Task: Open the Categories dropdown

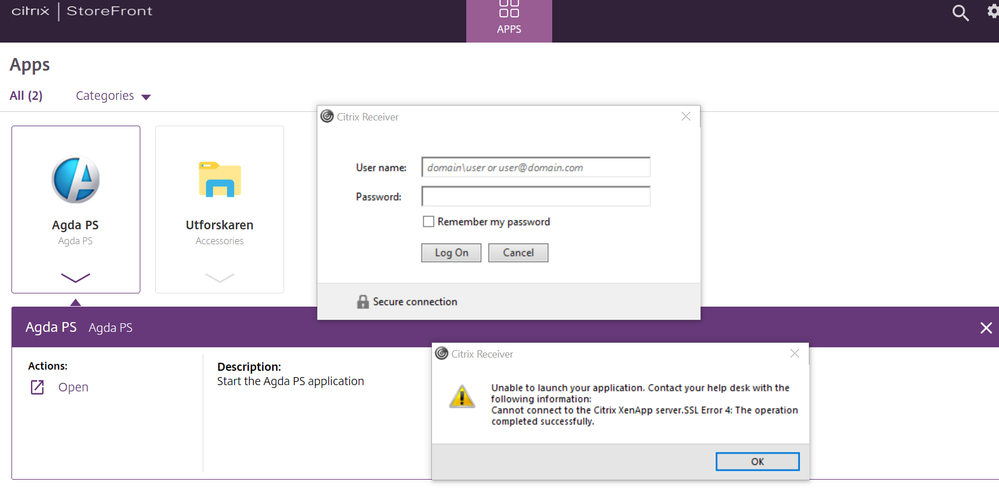Action: pos(113,96)
